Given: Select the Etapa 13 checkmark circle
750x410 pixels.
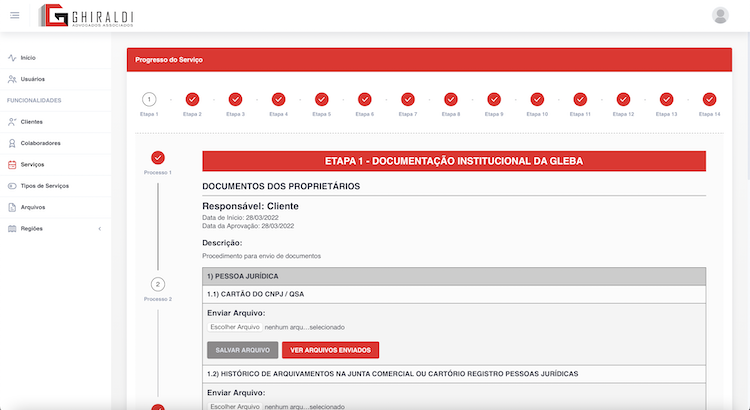Looking at the screenshot, I should (x=666, y=100).
